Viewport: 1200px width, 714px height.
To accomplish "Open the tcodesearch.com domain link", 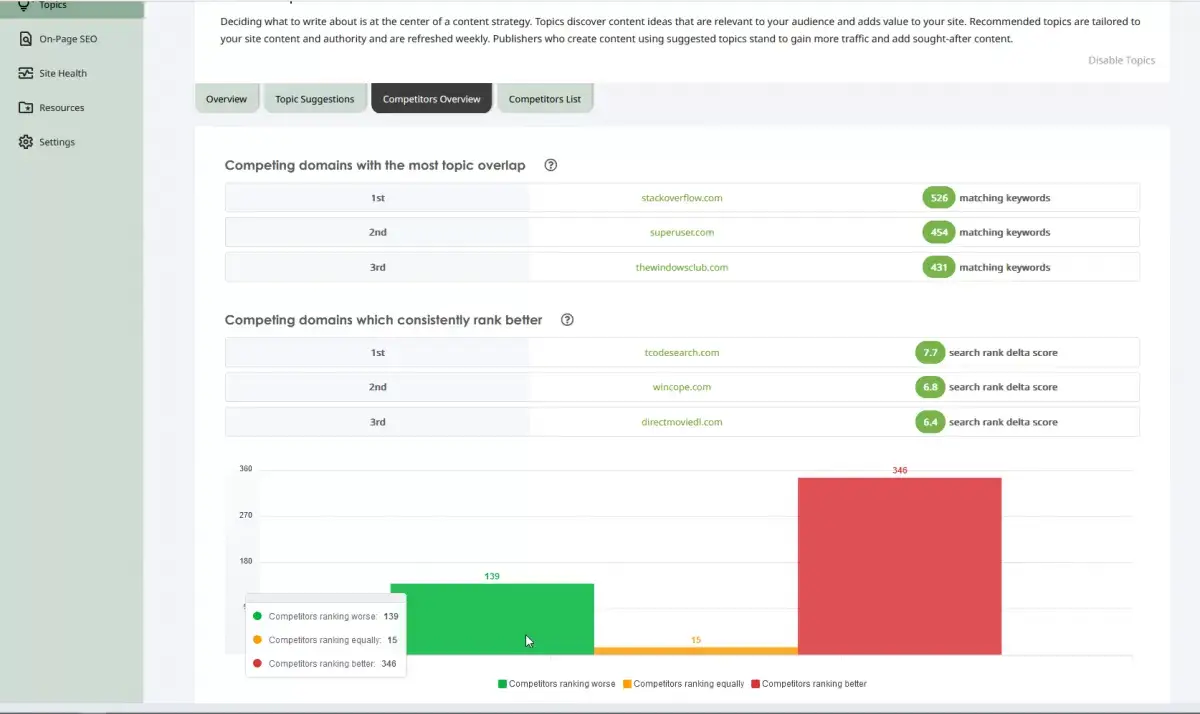I will (x=681, y=352).
